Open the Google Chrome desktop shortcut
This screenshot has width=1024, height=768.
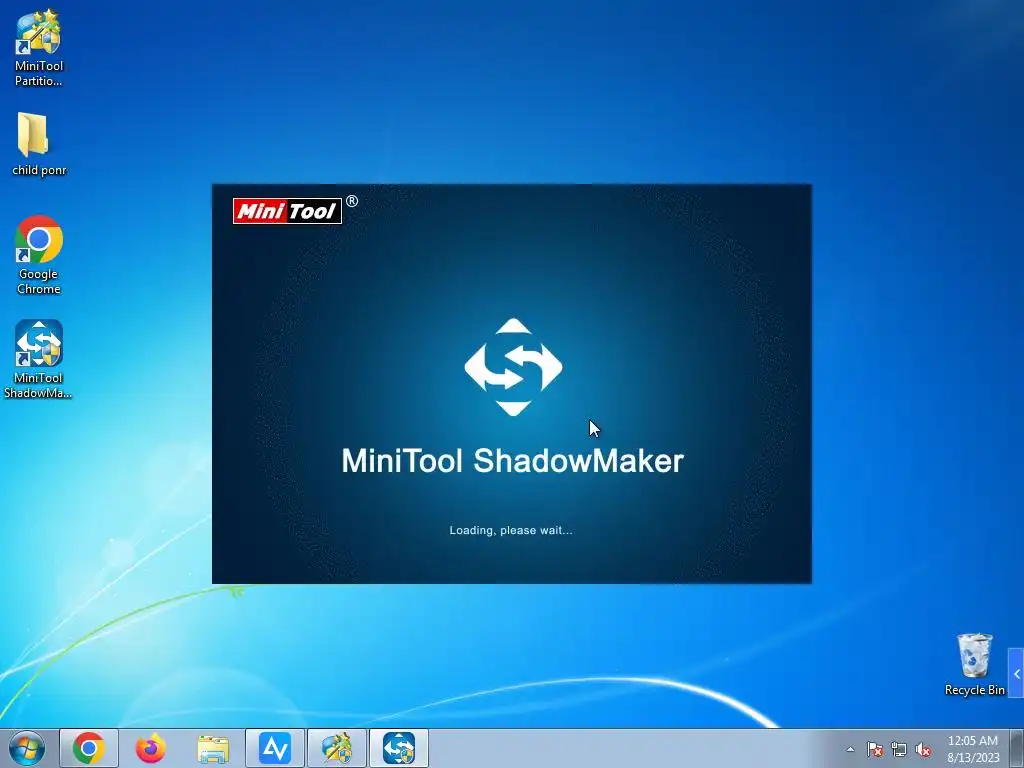coord(39,255)
